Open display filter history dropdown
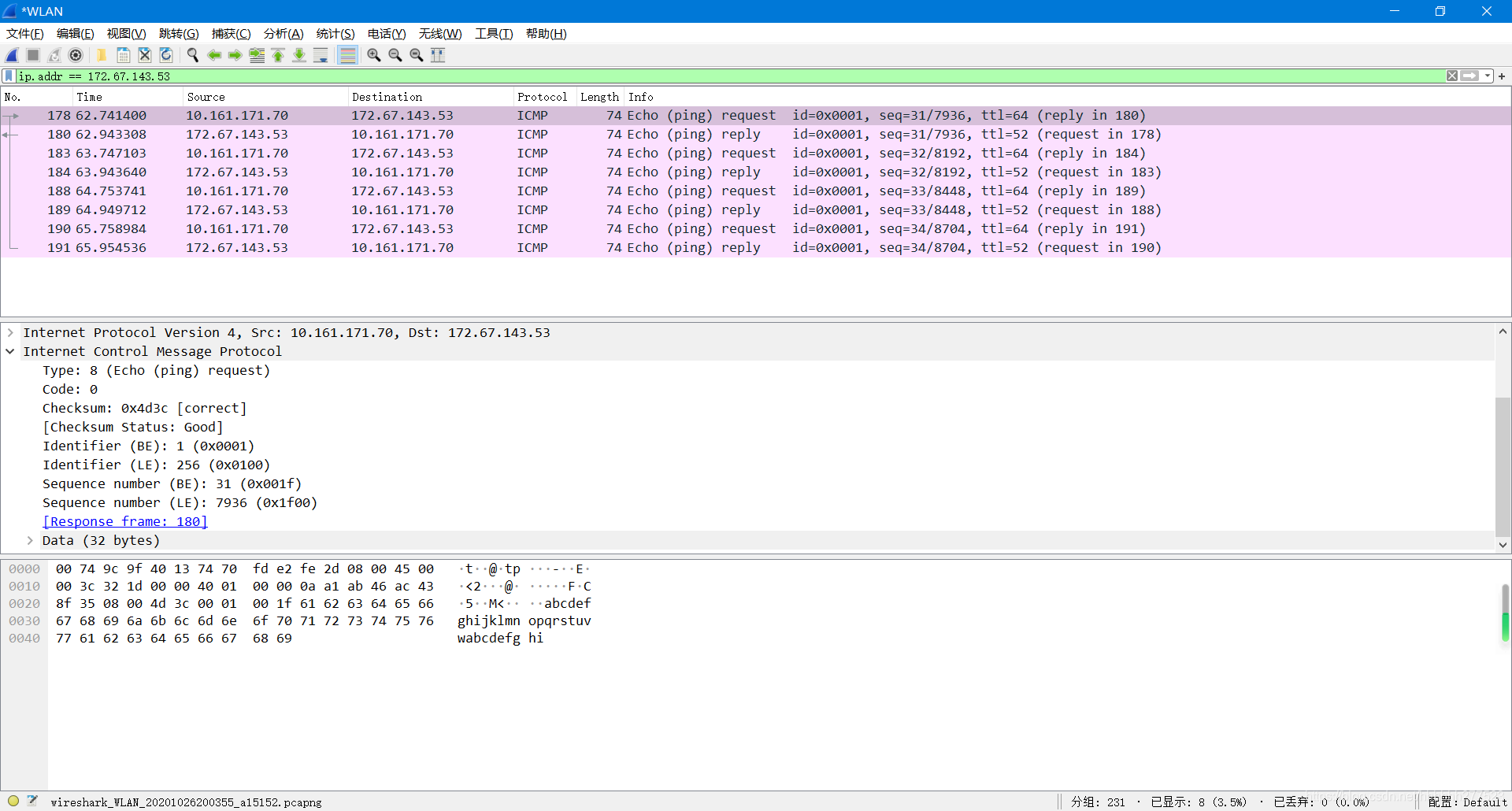The height and width of the screenshot is (811, 1512). click(x=1488, y=76)
